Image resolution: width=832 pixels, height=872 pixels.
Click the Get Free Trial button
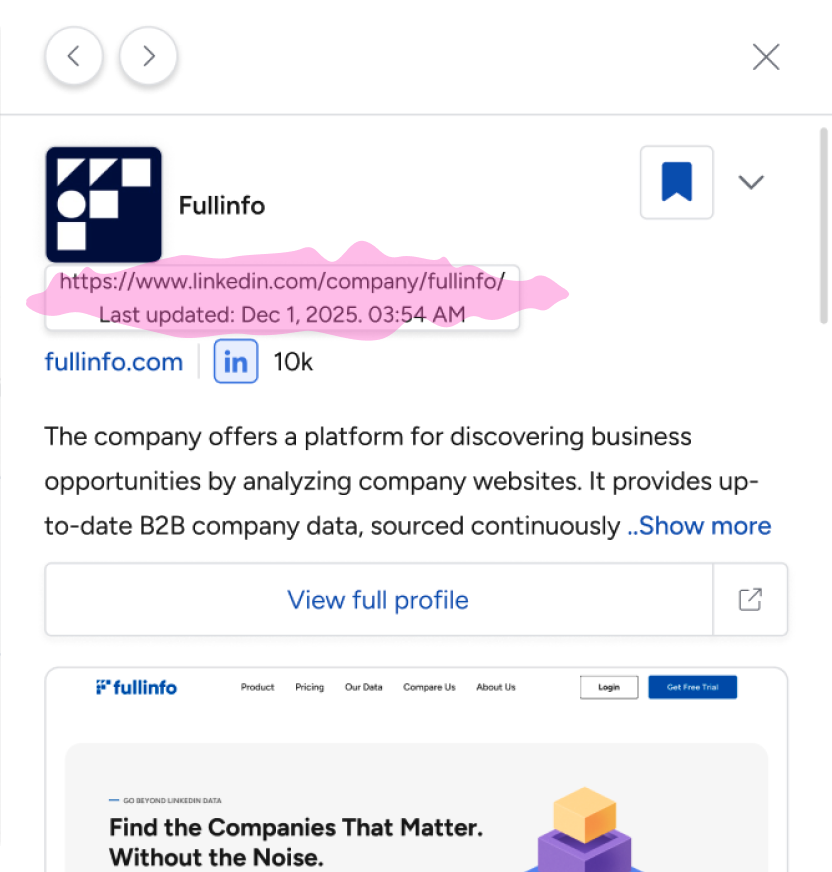click(x=692, y=687)
